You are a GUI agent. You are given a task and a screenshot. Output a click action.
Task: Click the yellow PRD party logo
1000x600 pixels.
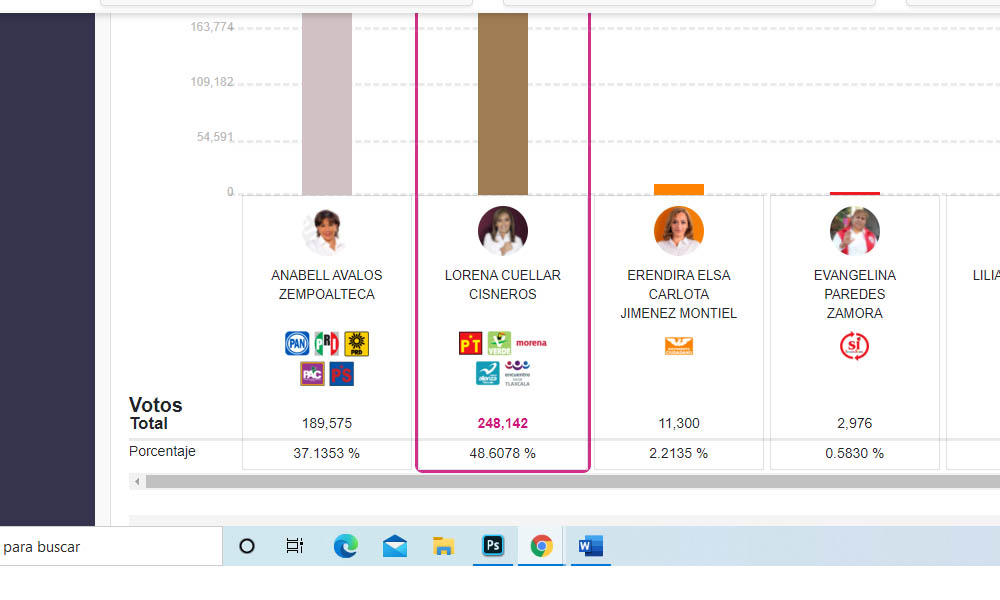click(357, 344)
